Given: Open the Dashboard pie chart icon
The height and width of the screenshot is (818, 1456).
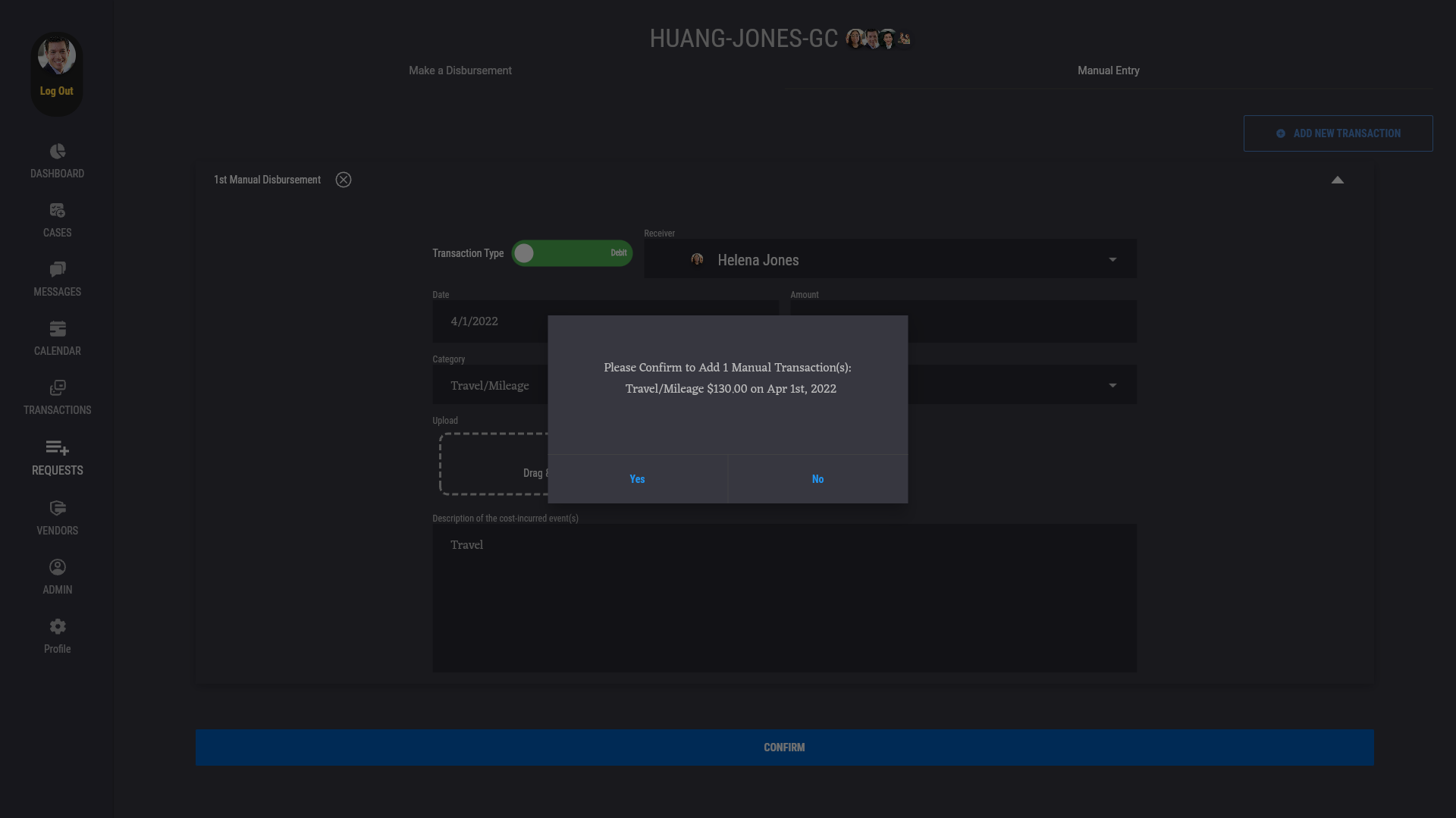Looking at the screenshot, I should coord(57,152).
